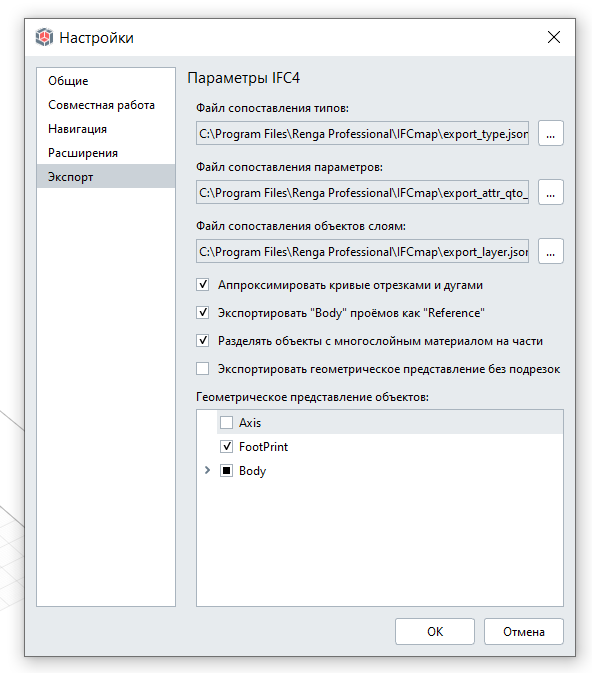This screenshot has height=673, width=592.
Task: Close the Настройки dialog
Action: pyautogui.click(x=554, y=37)
